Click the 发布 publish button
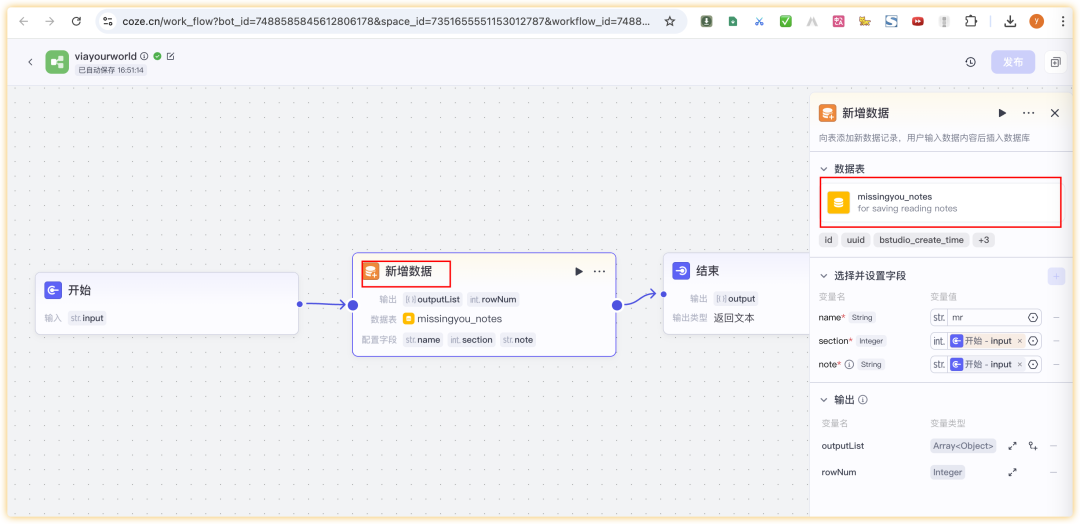The width and height of the screenshot is (1080, 524). point(1012,62)
